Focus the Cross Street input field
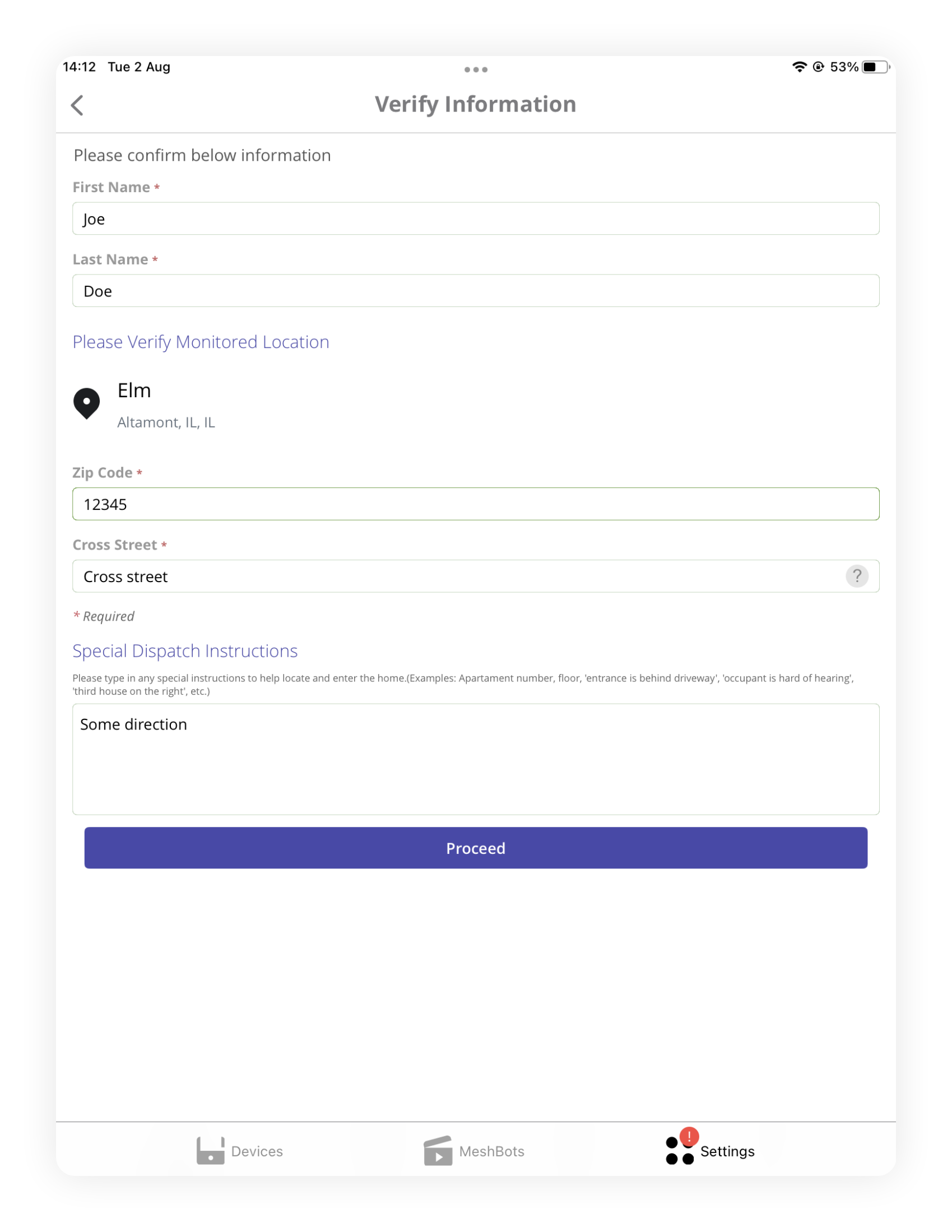 click(476, 576)
